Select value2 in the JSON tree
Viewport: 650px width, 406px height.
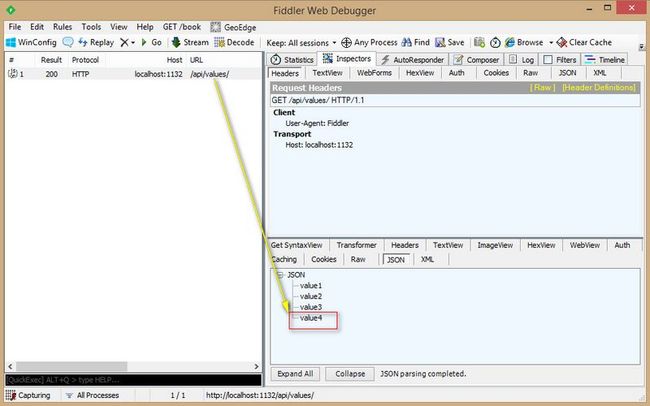click(x=311, y=297)
